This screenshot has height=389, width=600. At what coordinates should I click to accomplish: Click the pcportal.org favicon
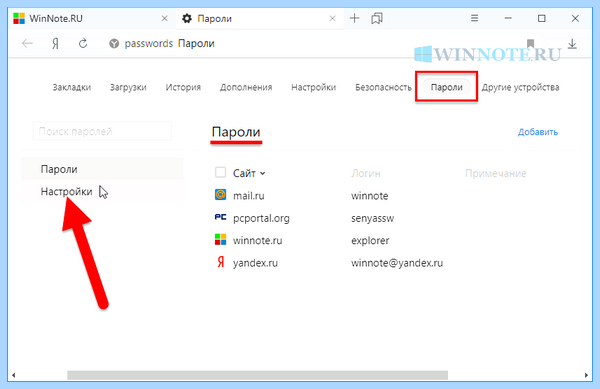(x=220, y=217)
